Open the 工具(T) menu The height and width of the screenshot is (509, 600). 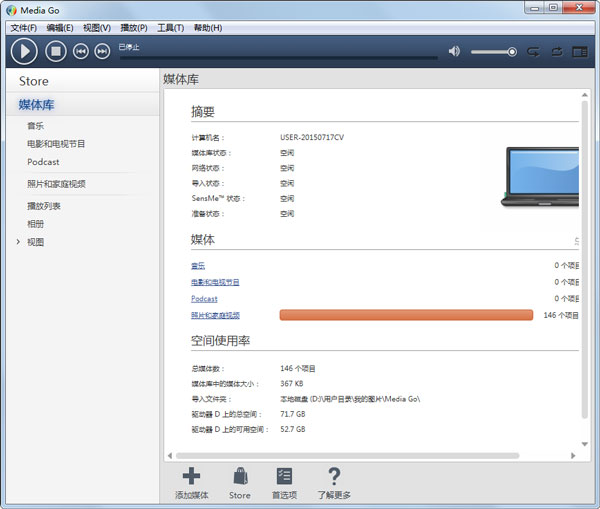click(171, 28)
